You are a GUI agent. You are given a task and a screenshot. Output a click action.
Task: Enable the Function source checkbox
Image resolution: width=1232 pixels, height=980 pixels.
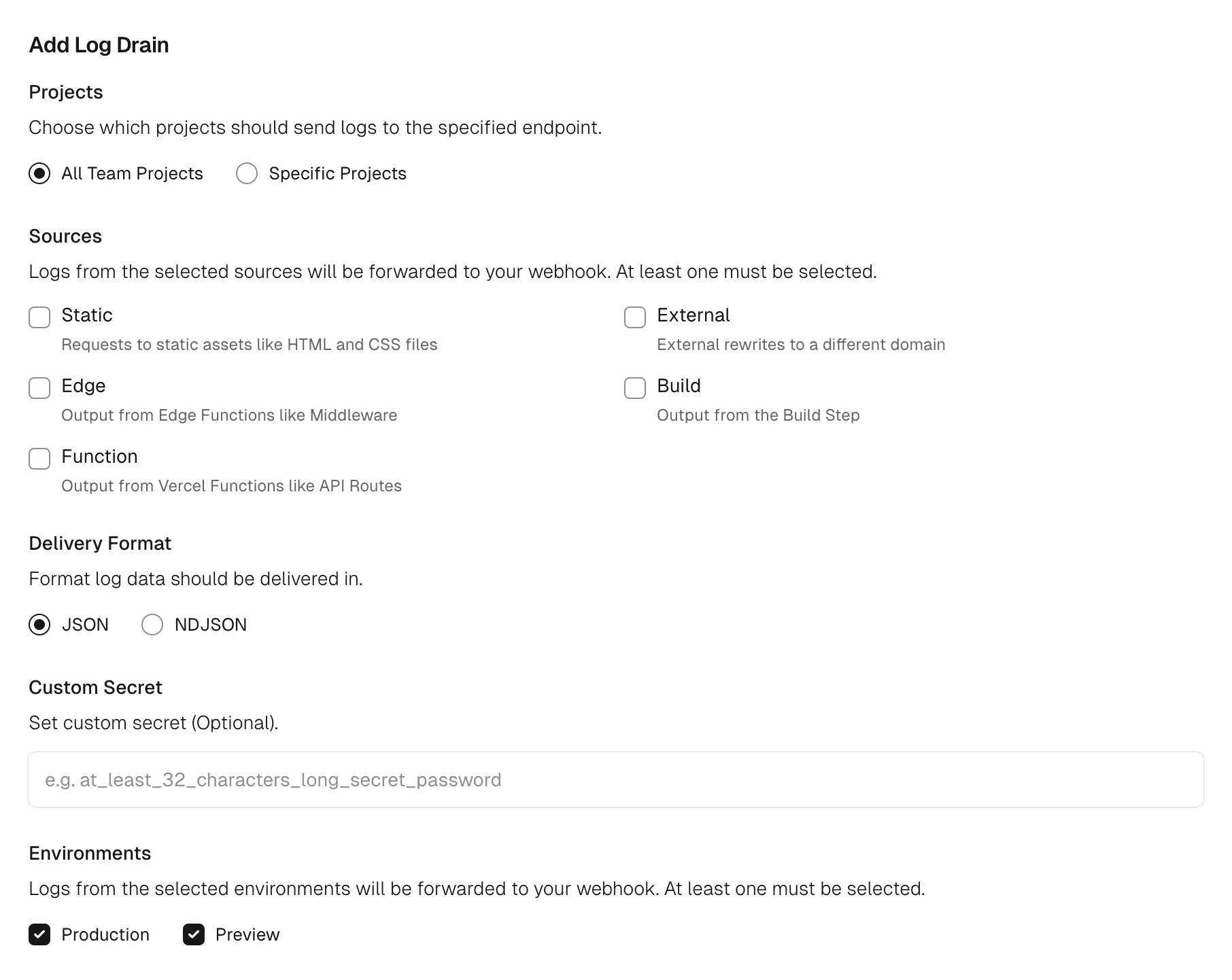[39, 459]
